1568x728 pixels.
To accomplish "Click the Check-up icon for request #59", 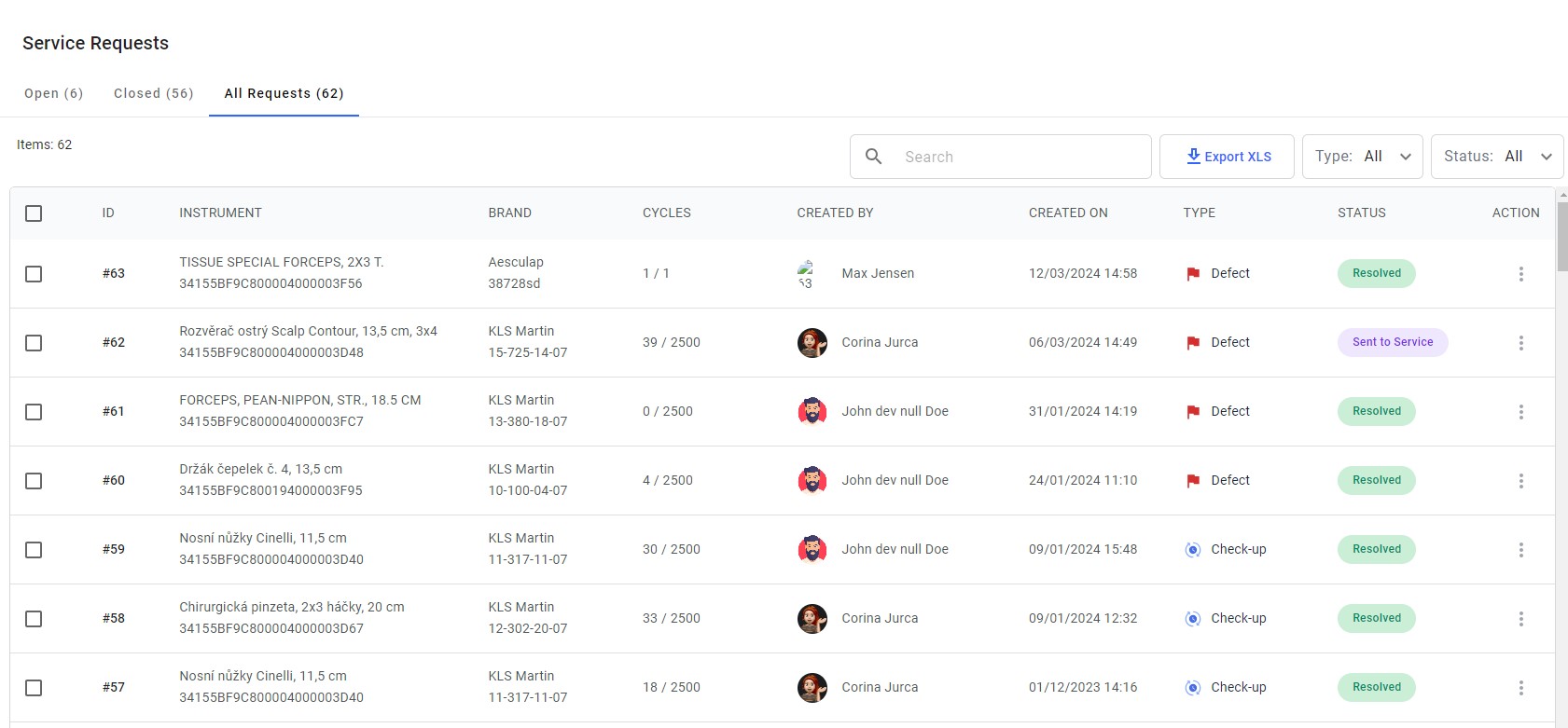I will (x=1192, y=550).
